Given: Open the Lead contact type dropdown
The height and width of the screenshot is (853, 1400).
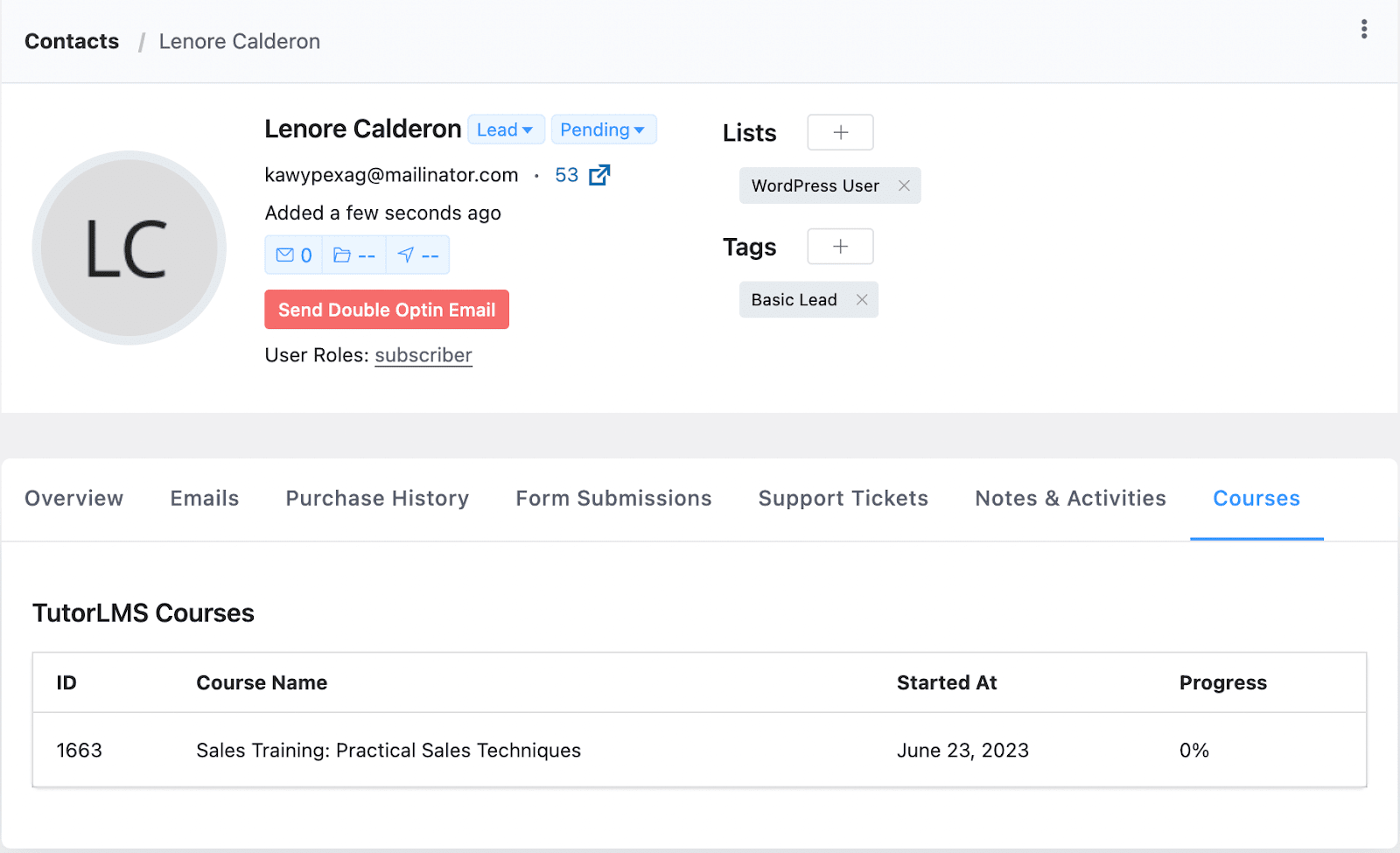Looking at the screenshot, I should click(506, 129).
